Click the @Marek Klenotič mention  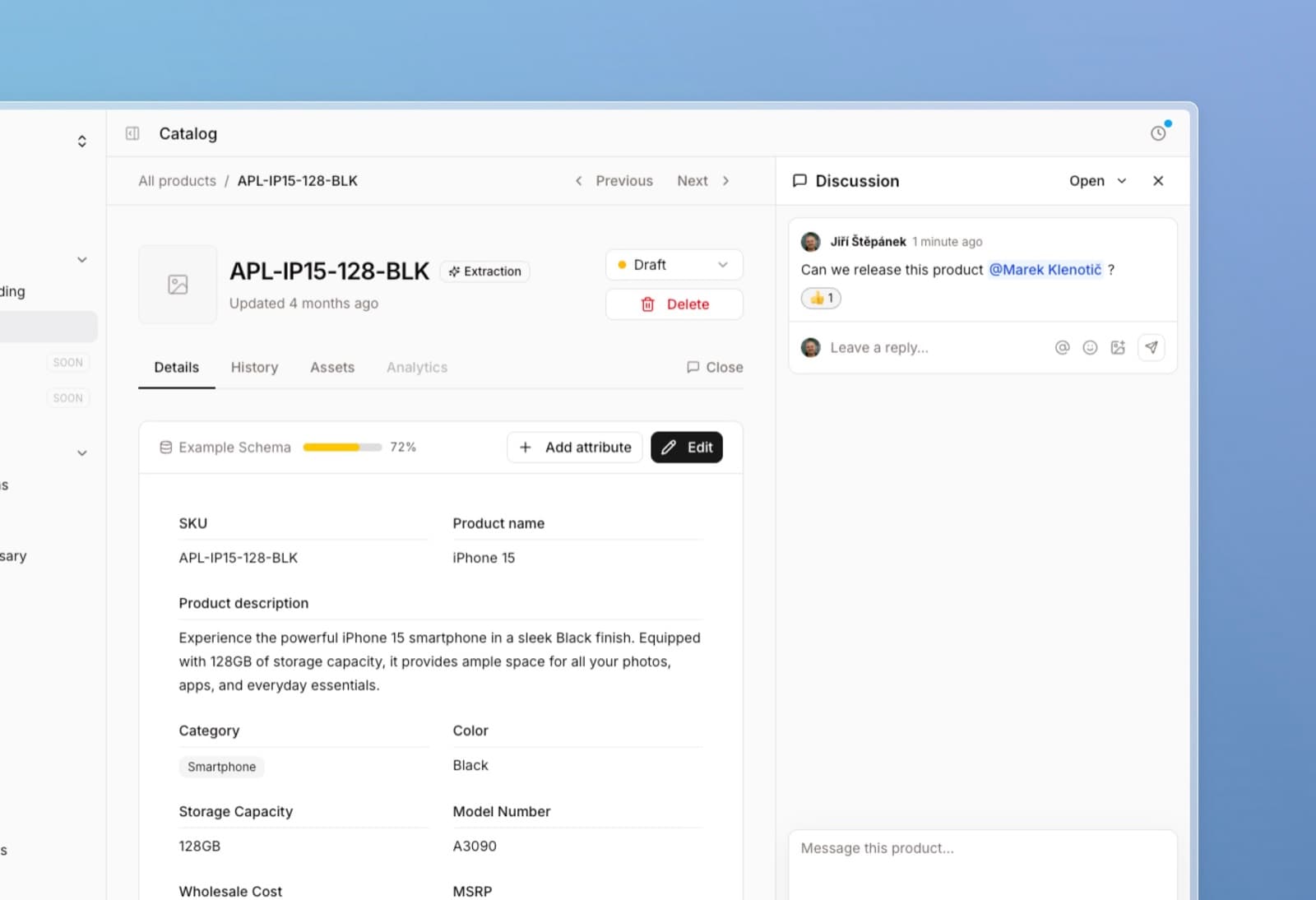click(x=1045, y=270)
